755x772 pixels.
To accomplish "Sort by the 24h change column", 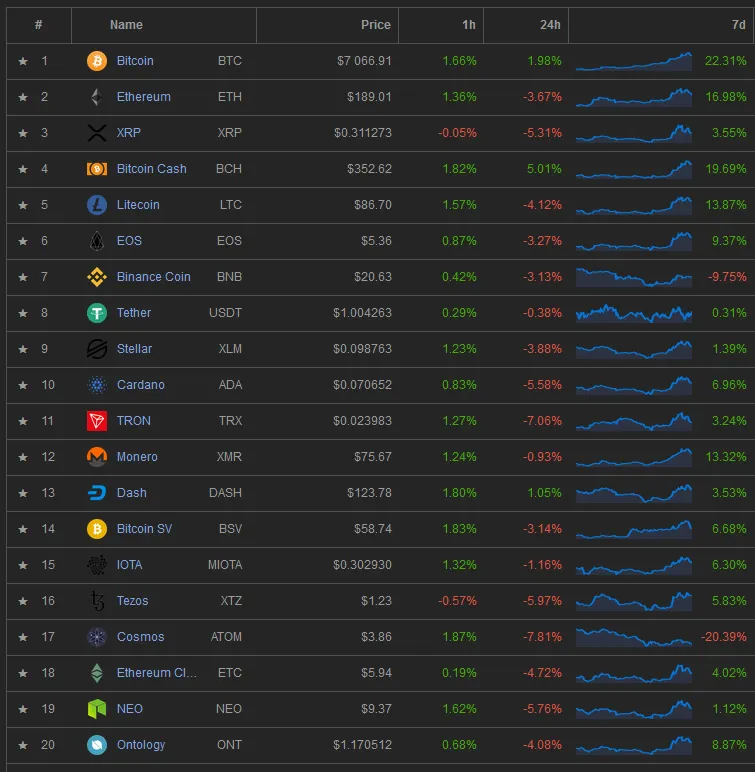I will click(x=550, y=25).
